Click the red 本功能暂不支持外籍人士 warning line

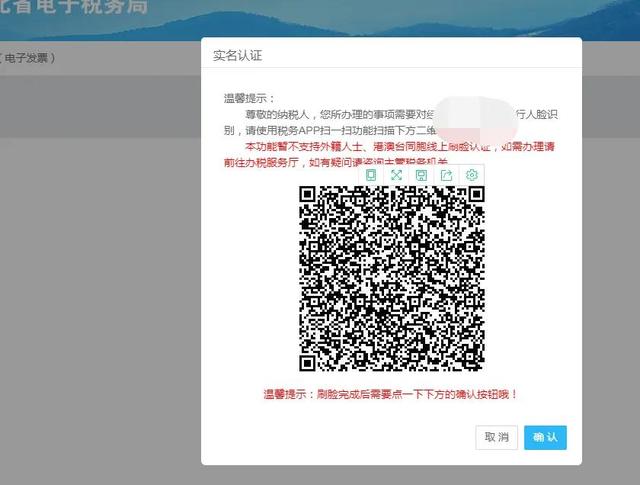point(400,146)
